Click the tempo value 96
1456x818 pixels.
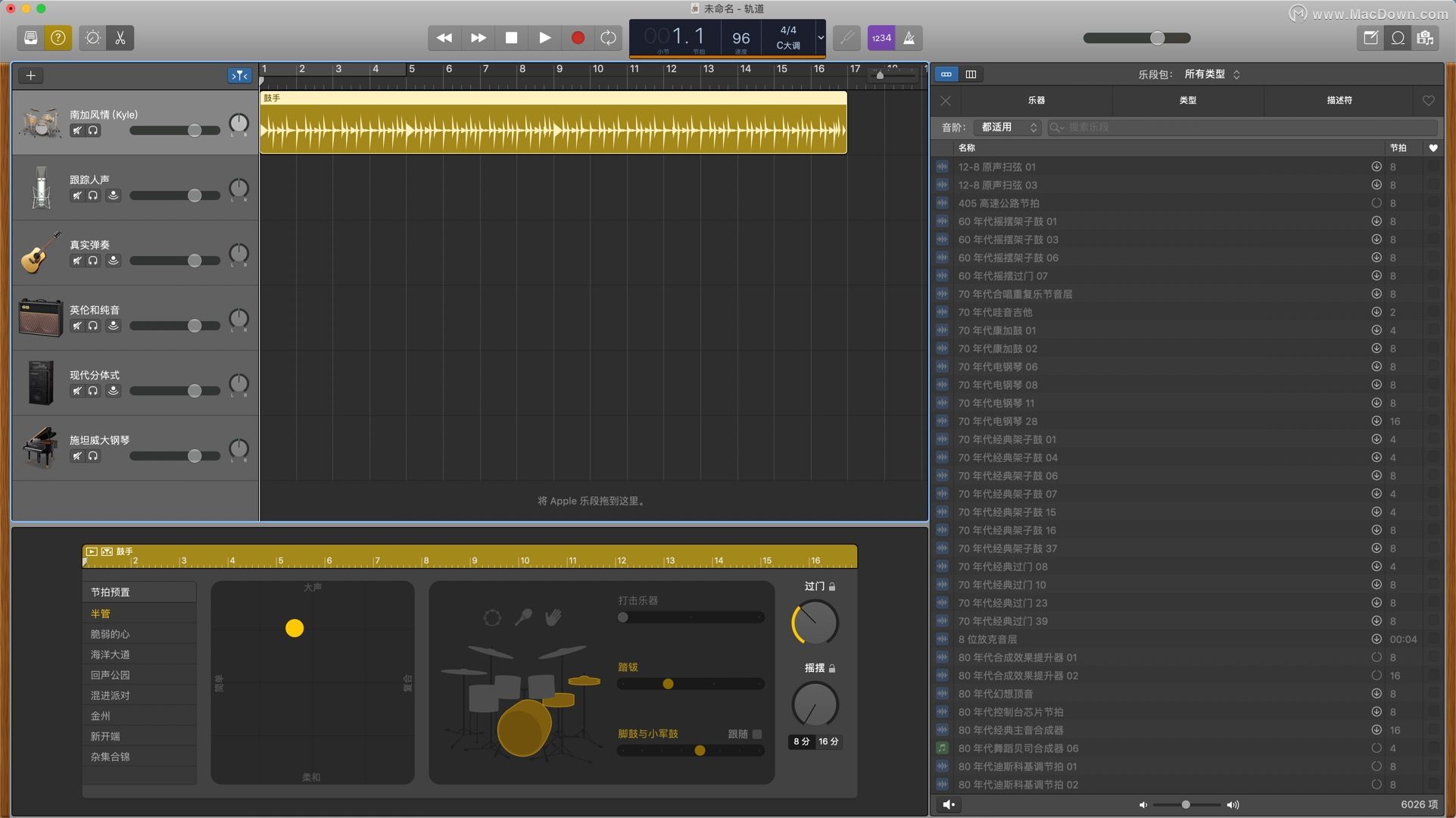click(x=741, y=38)
